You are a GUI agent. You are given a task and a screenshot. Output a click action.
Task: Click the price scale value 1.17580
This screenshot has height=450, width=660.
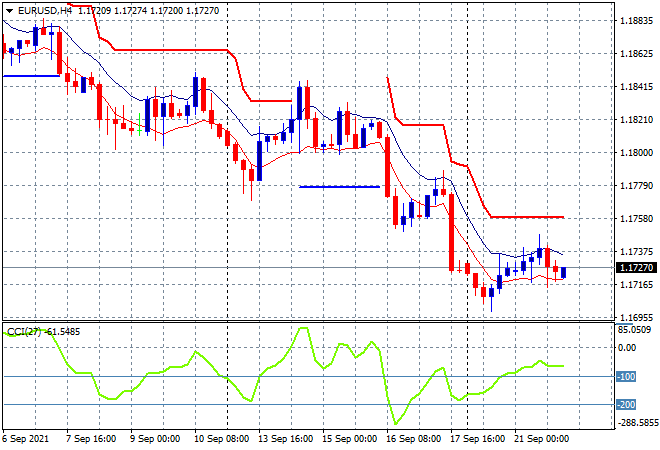pyautogui.click(x=637, y=218)
